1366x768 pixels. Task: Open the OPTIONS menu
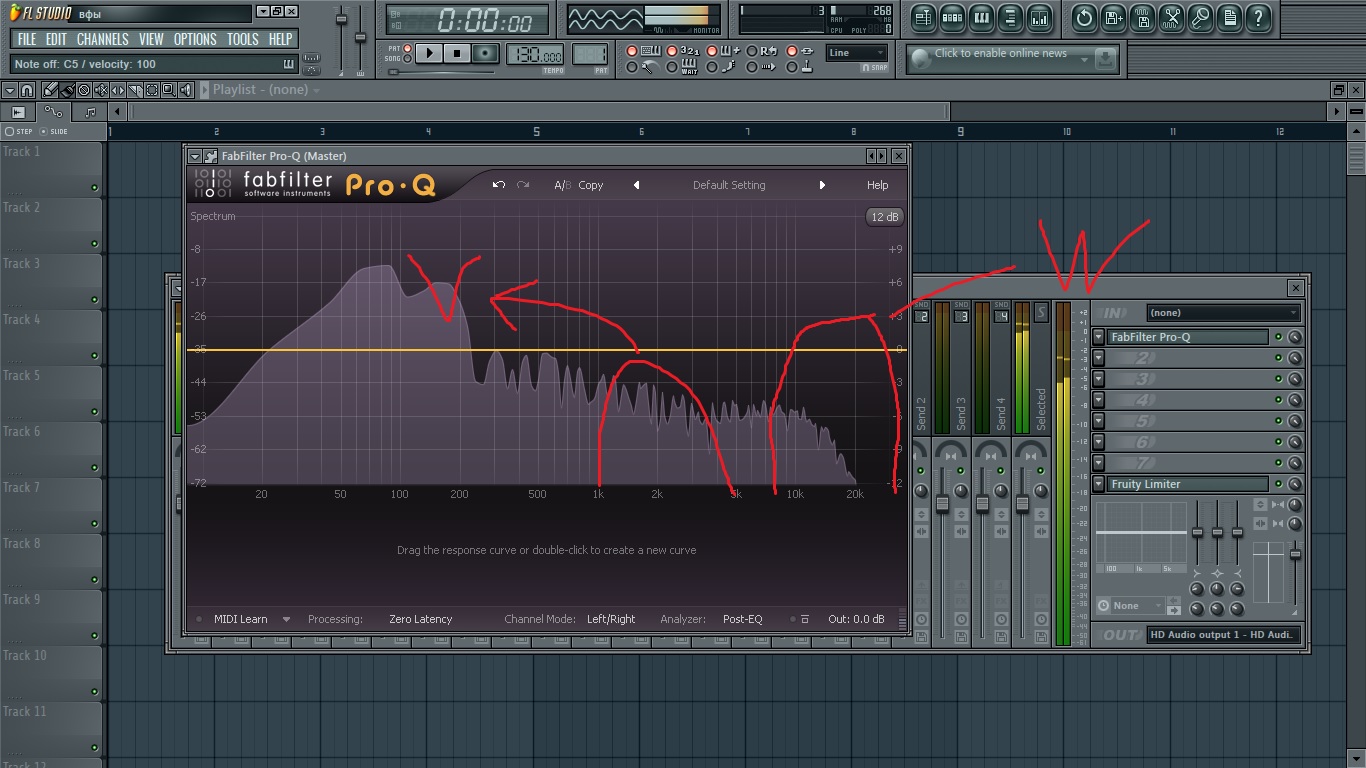point(195,39)
